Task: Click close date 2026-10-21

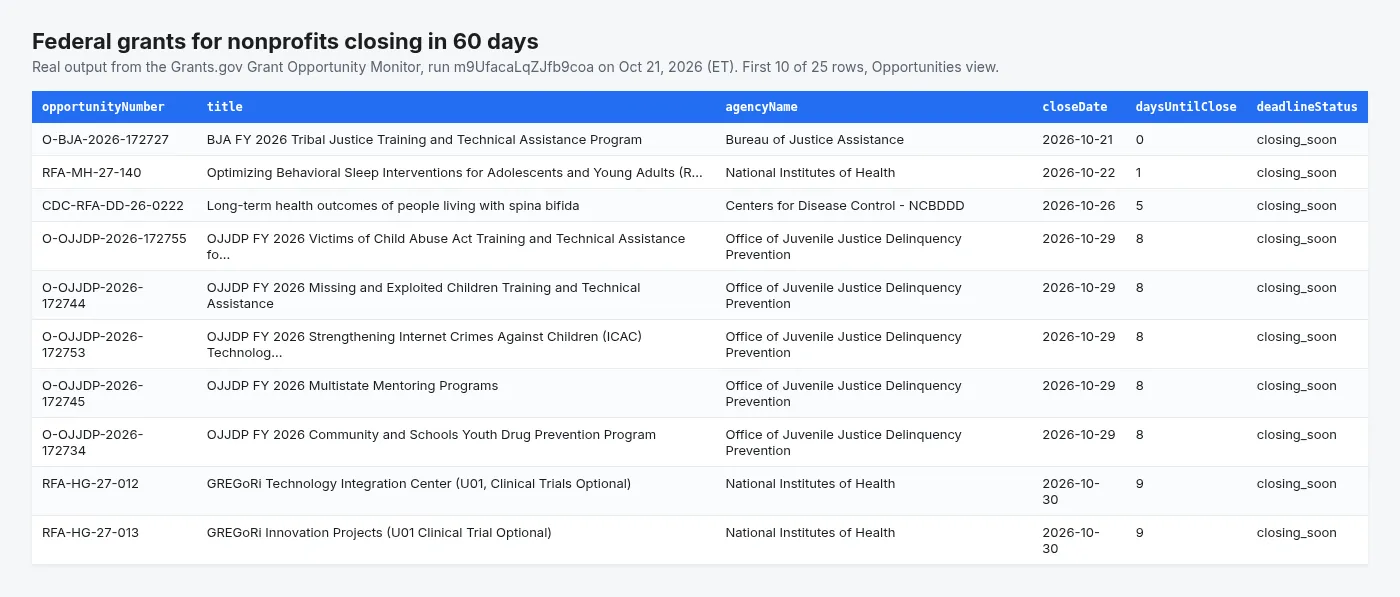Action: [x=1077, y=140]
